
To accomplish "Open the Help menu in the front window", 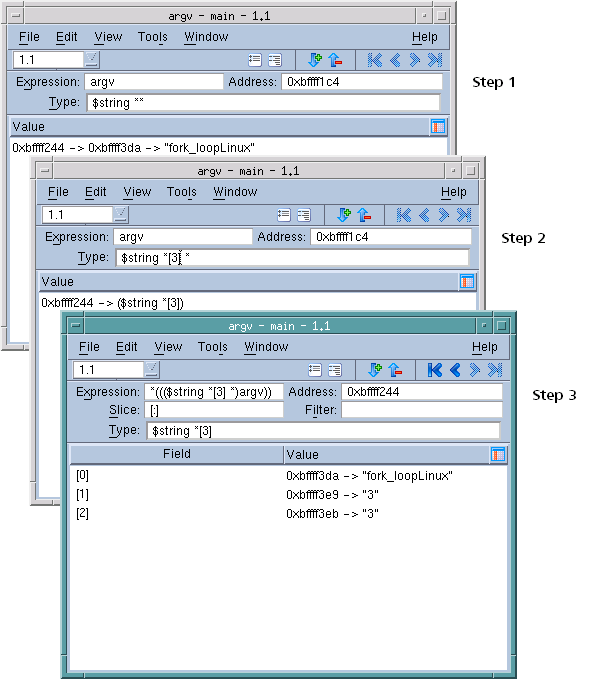I will tap(484, 347).
